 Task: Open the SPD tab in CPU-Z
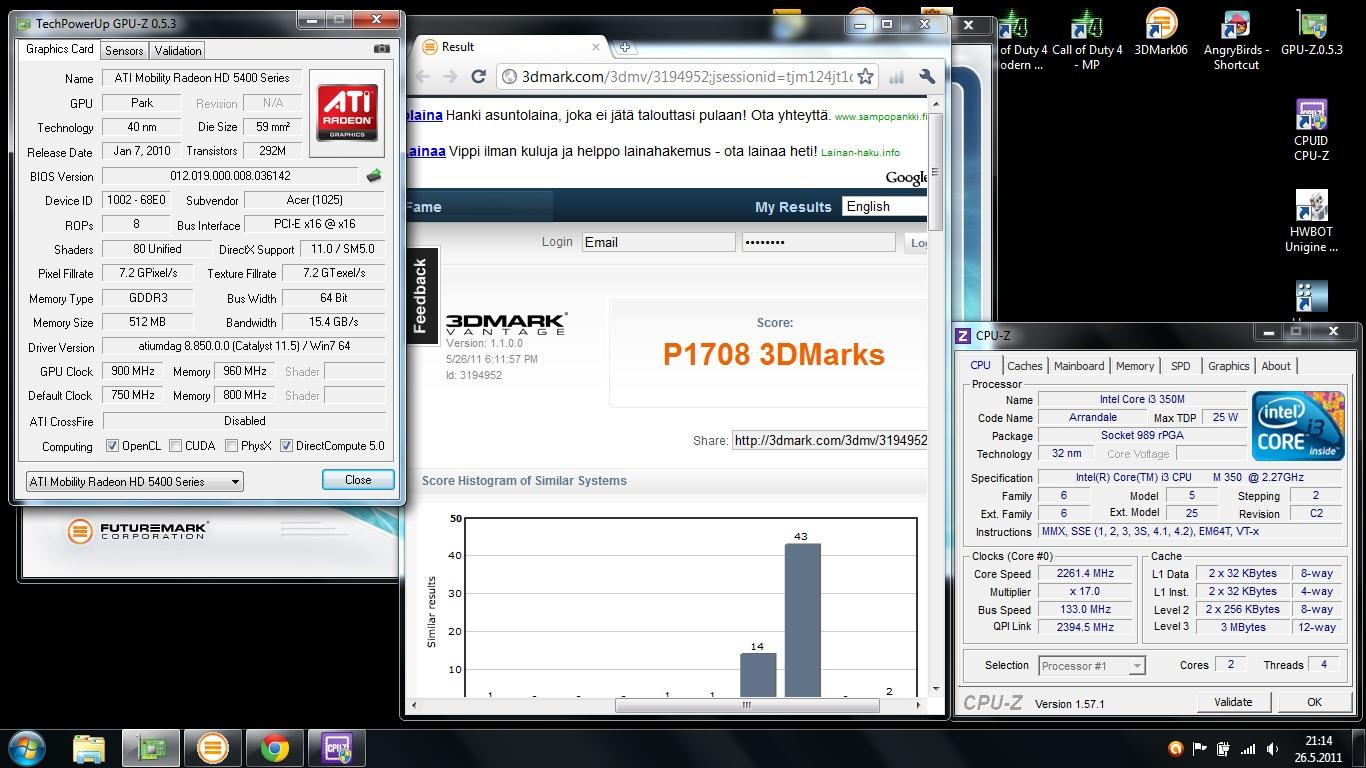(x=1181, y=366)
